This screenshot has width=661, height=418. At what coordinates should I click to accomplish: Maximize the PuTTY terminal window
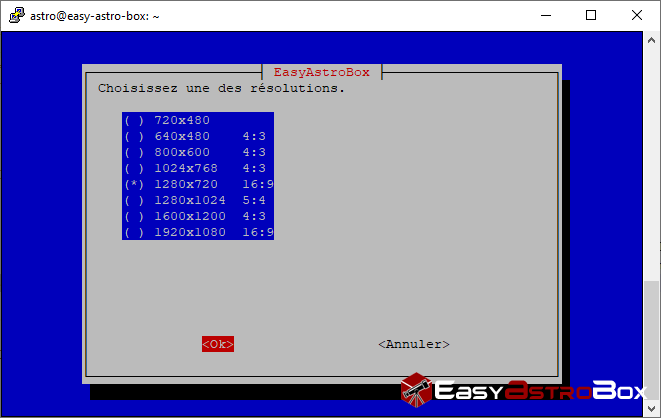(x=592, y=15)
